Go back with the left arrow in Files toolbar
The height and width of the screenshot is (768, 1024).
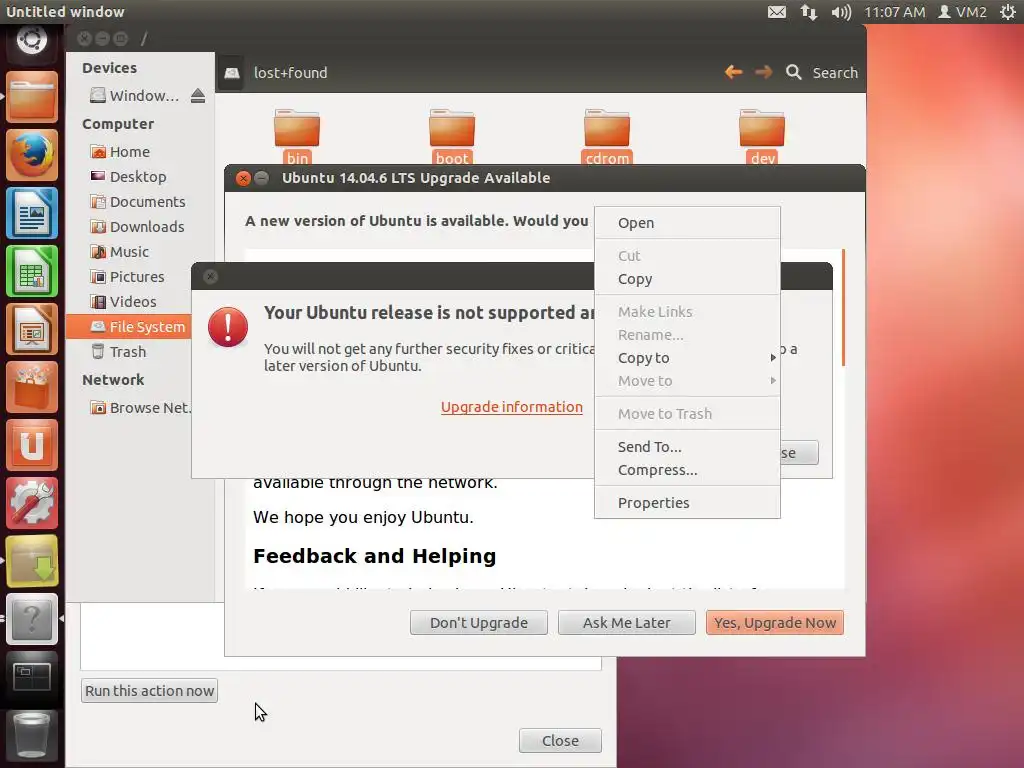pos(733,72)
